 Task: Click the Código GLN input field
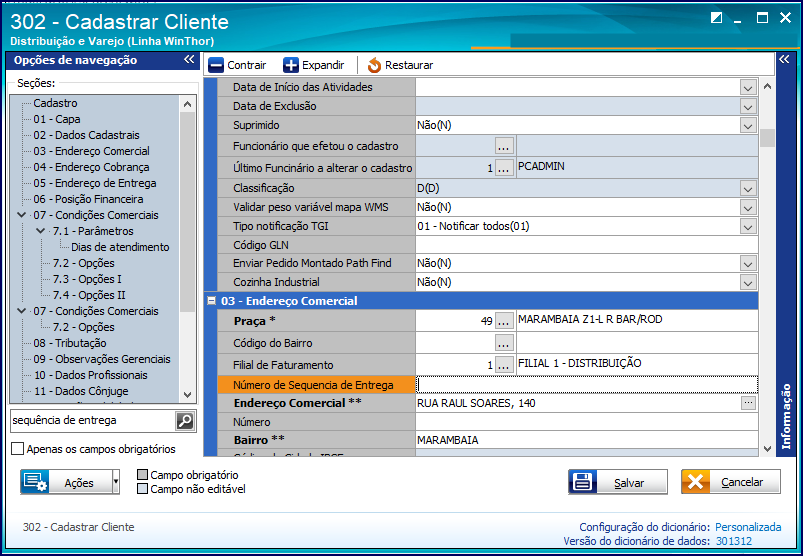(587, 245)
